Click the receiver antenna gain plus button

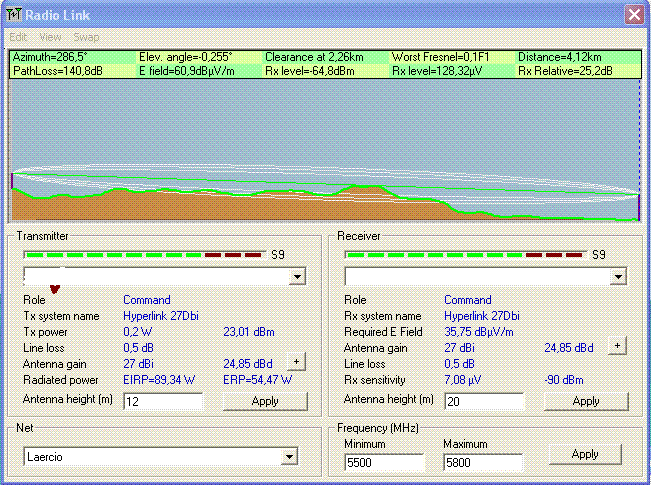coord(617,346)
